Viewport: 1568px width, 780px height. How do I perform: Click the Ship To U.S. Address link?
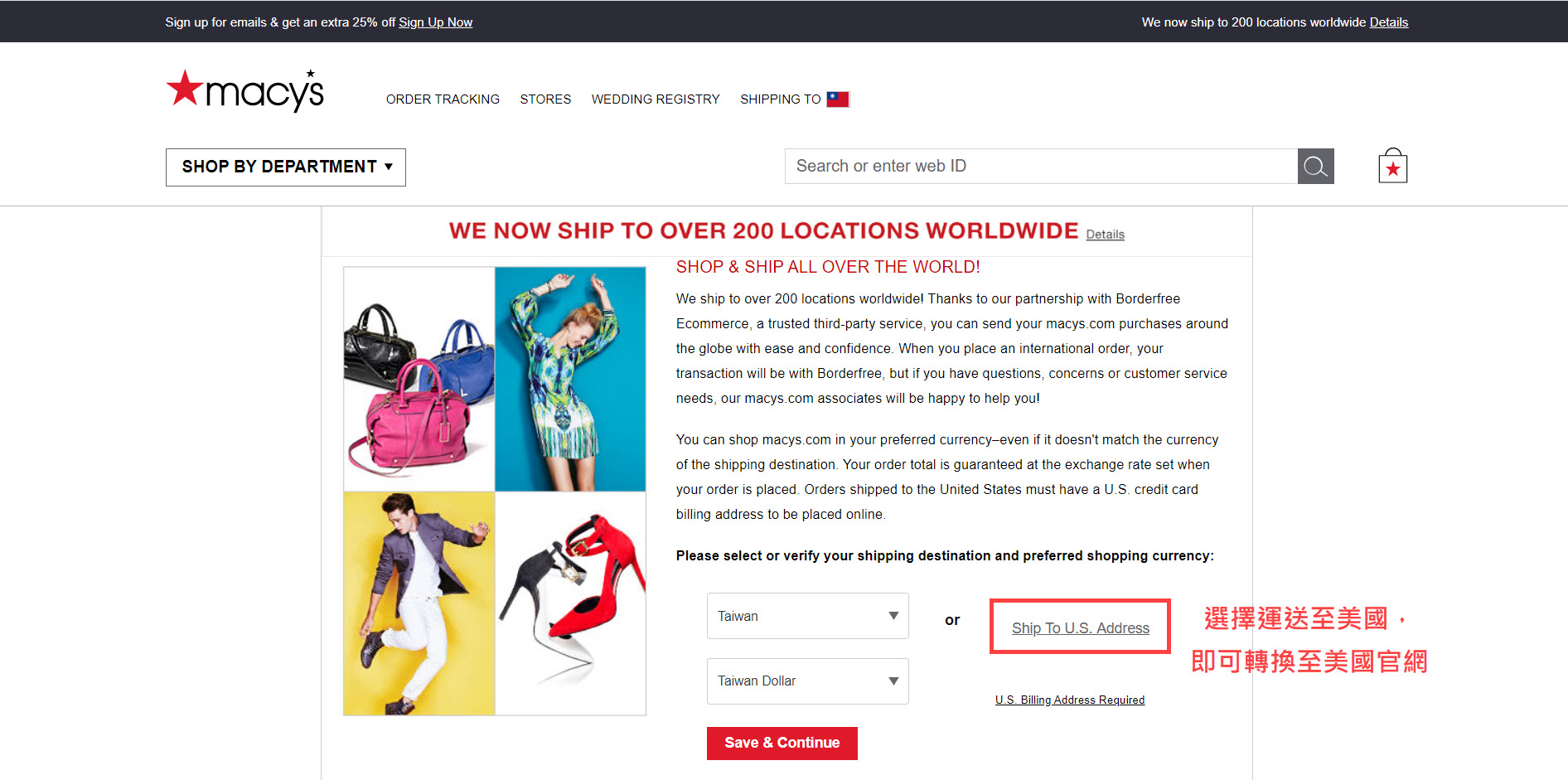[x=1080, y=628]
